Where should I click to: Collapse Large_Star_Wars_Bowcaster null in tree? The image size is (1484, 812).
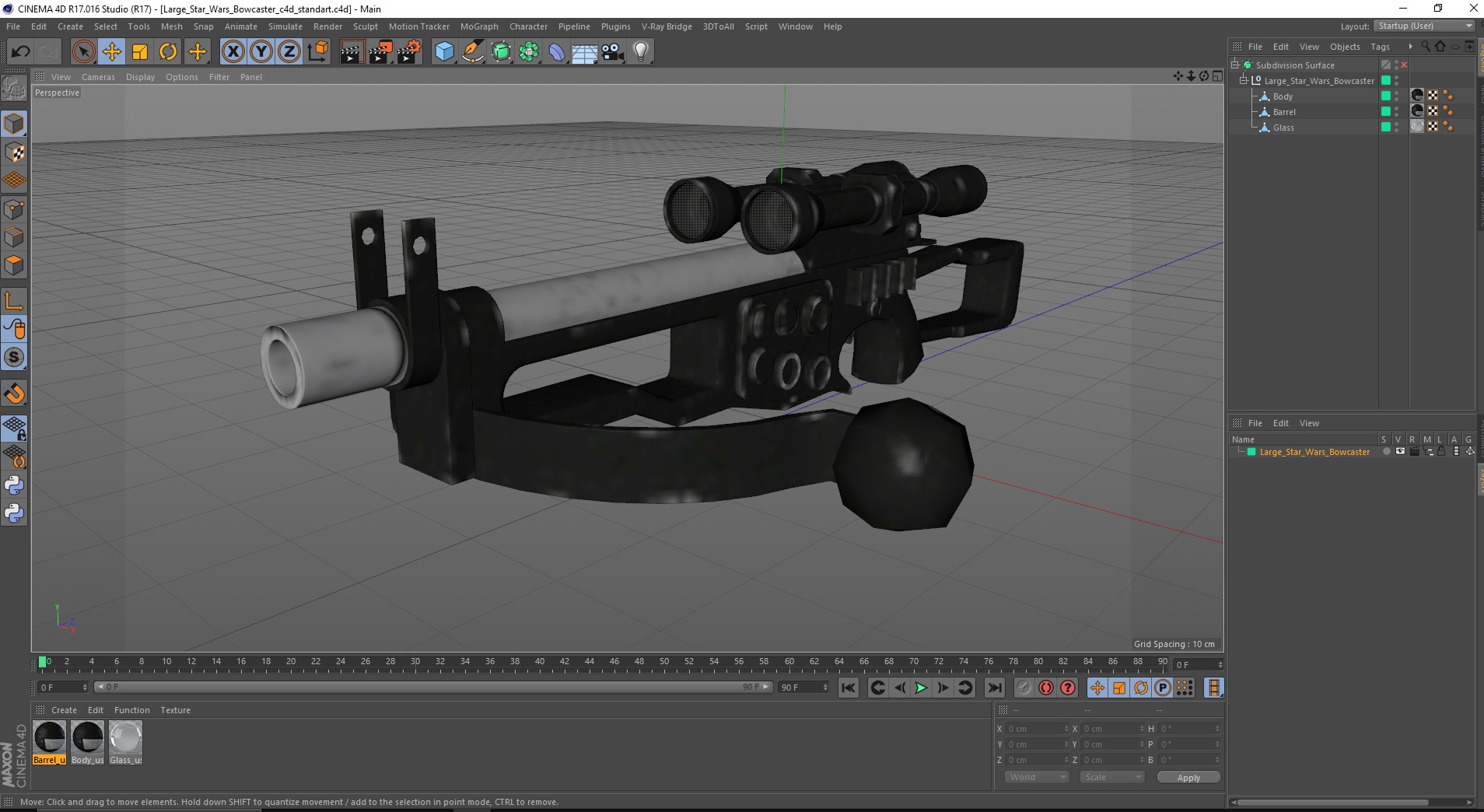[x=1243, y=81]
